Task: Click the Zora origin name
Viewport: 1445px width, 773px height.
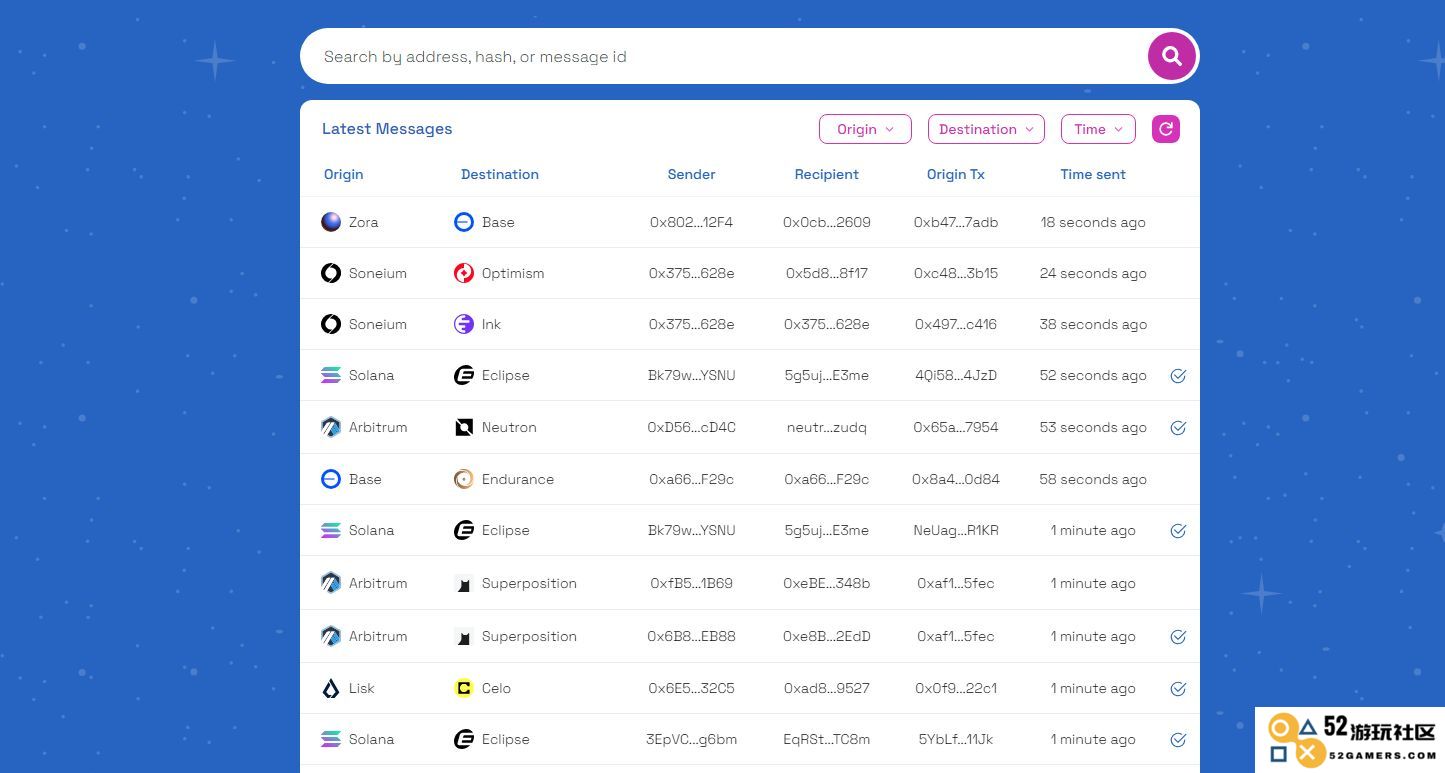Action: [363, 222]
